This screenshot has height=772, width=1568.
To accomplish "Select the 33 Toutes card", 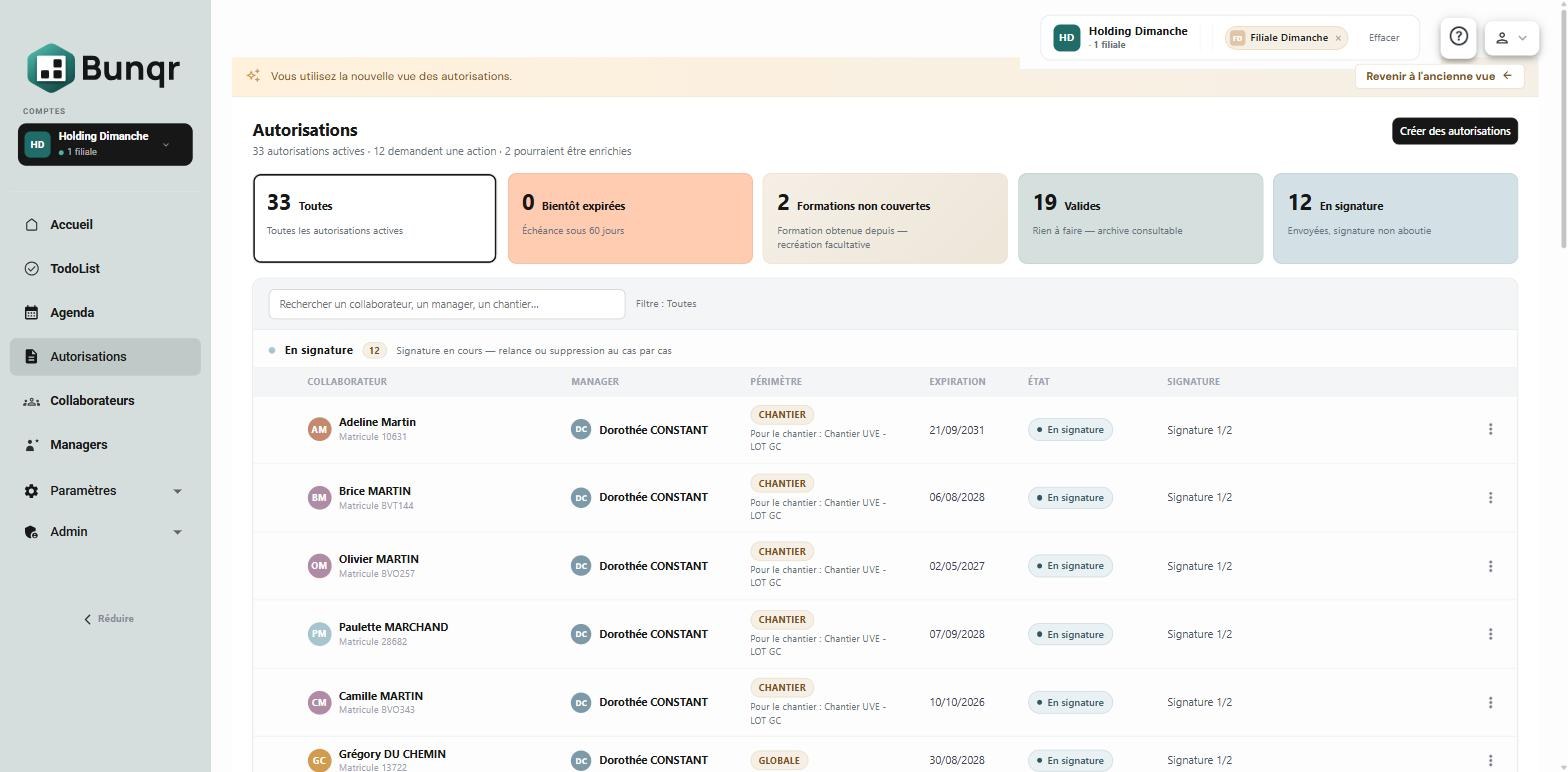I will (x=374, y=218).
